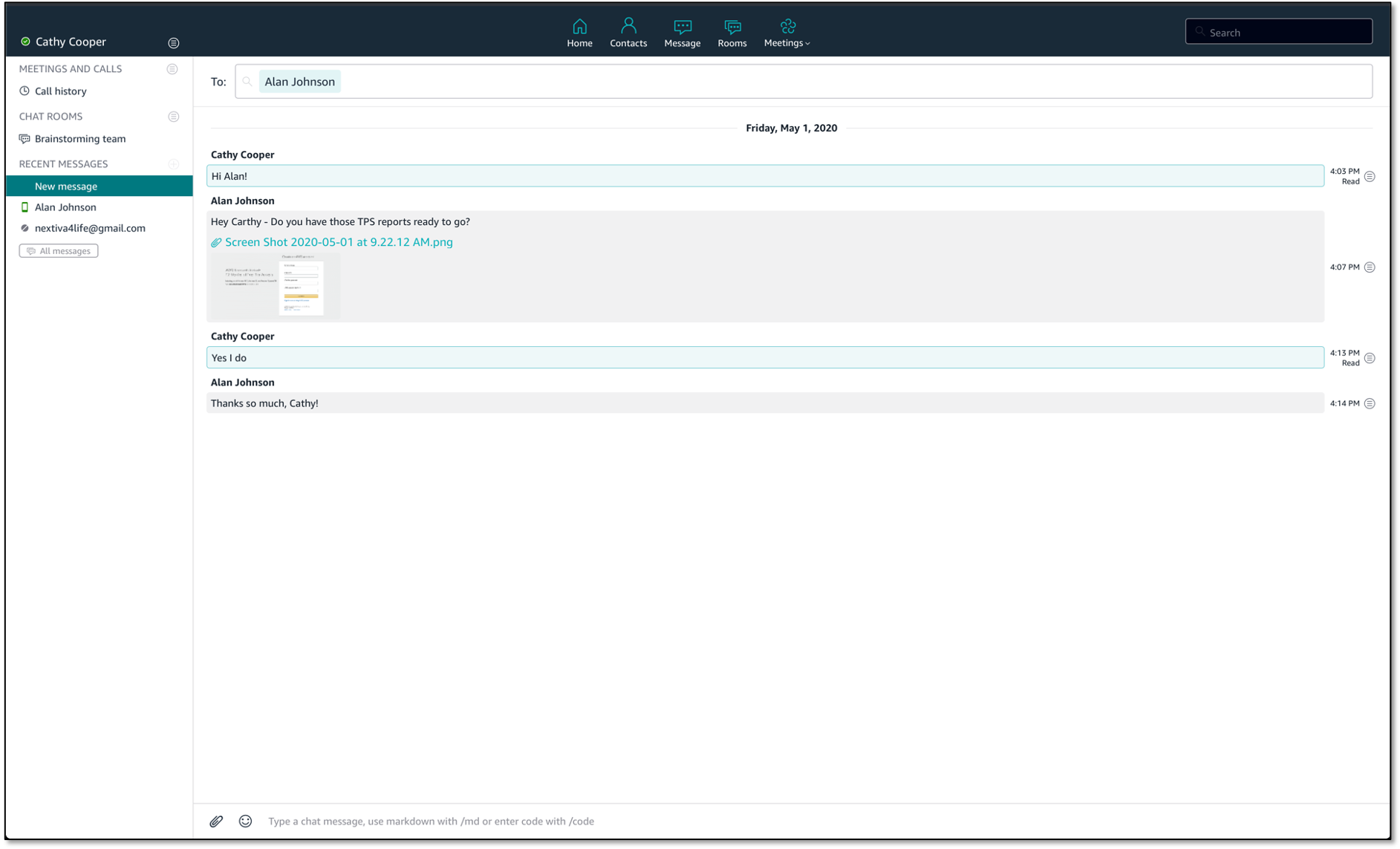Open message options for the 4:13 PM message
The height and width of the screenshot is (849, 1400).
point(1370,358)
